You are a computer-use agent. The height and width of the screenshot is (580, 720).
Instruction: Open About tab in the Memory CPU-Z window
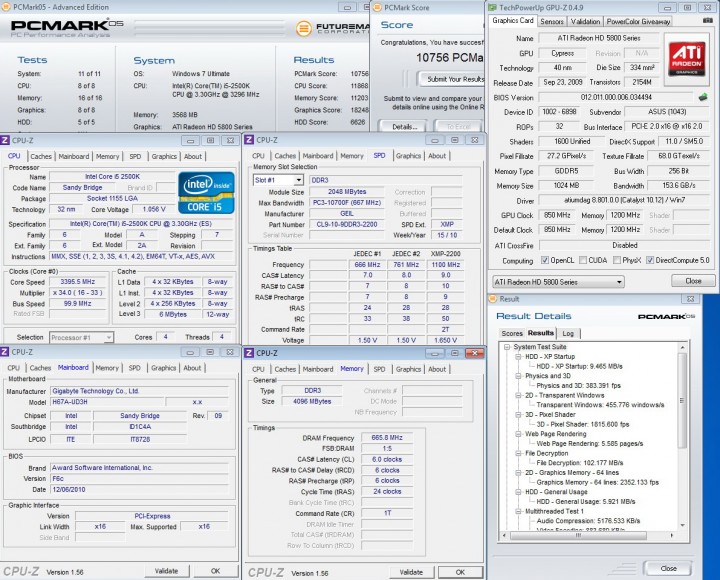tap(437, 369)
